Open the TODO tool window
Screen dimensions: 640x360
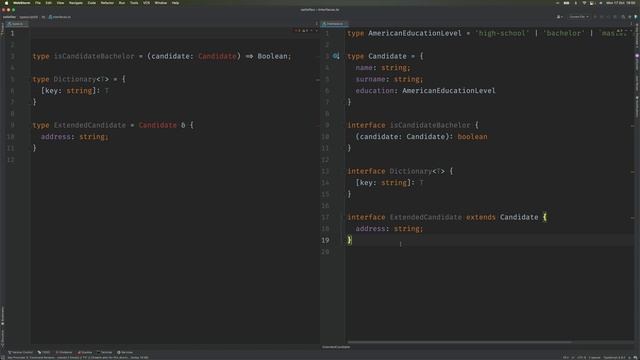coord(44,352)
